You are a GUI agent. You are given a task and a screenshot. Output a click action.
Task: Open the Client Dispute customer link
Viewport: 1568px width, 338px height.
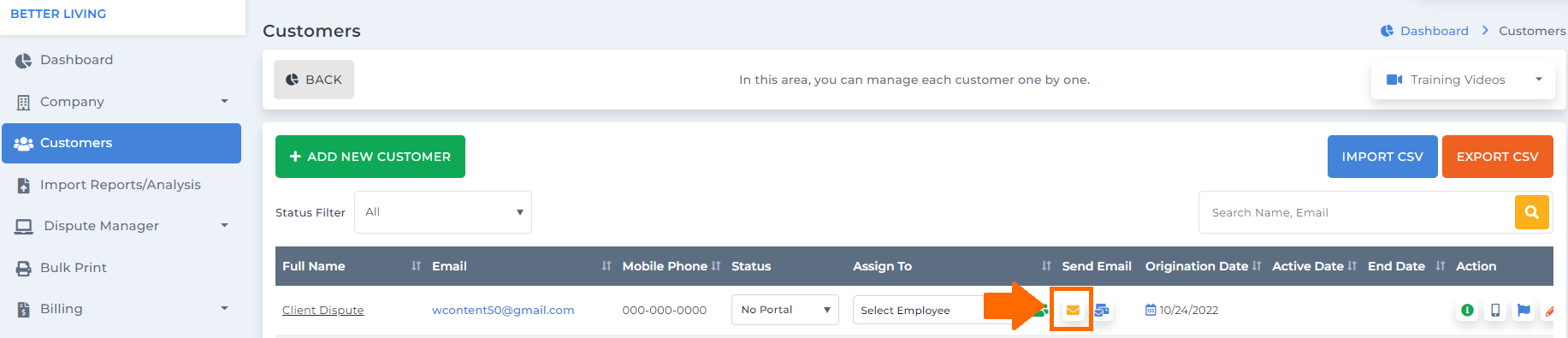[x=323, y=310]
